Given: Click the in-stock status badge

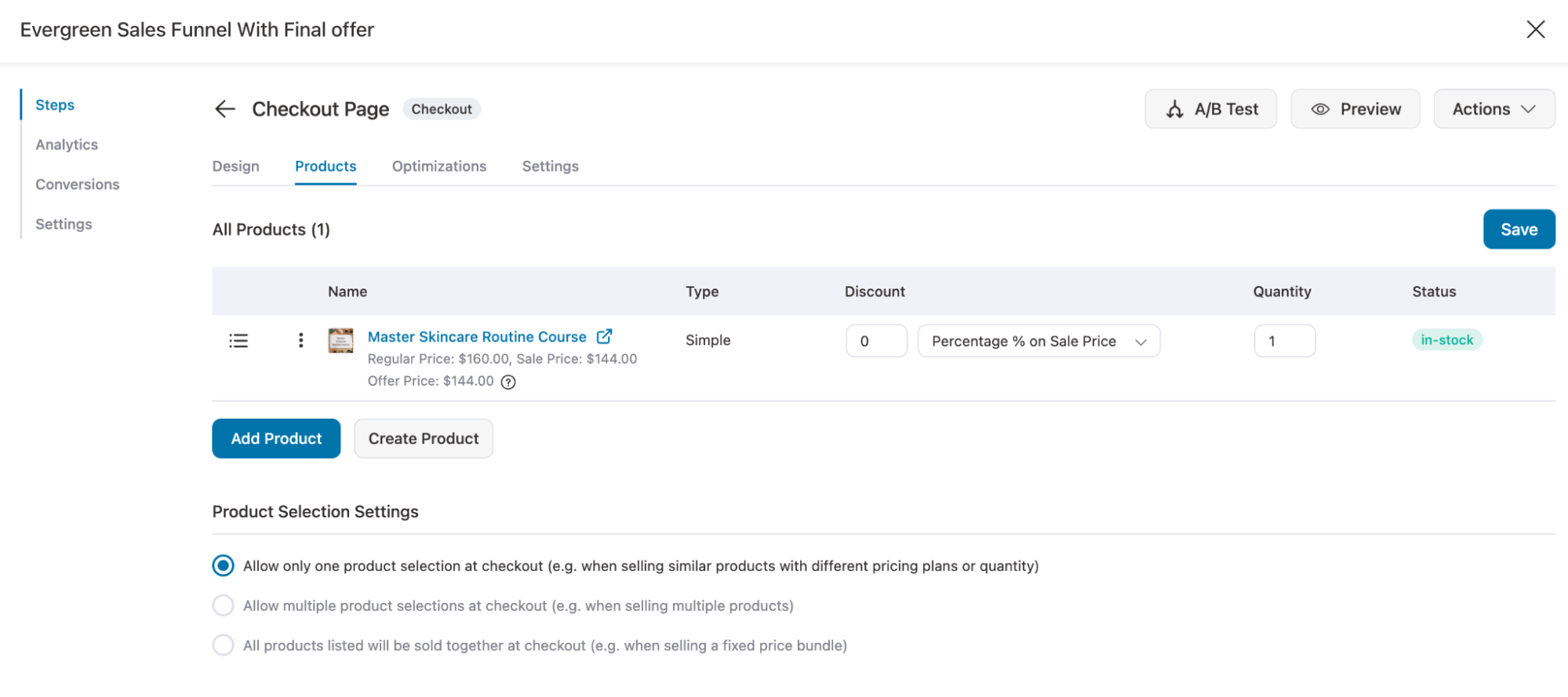Looking at the screenshot, I should tap(1447, 339).
